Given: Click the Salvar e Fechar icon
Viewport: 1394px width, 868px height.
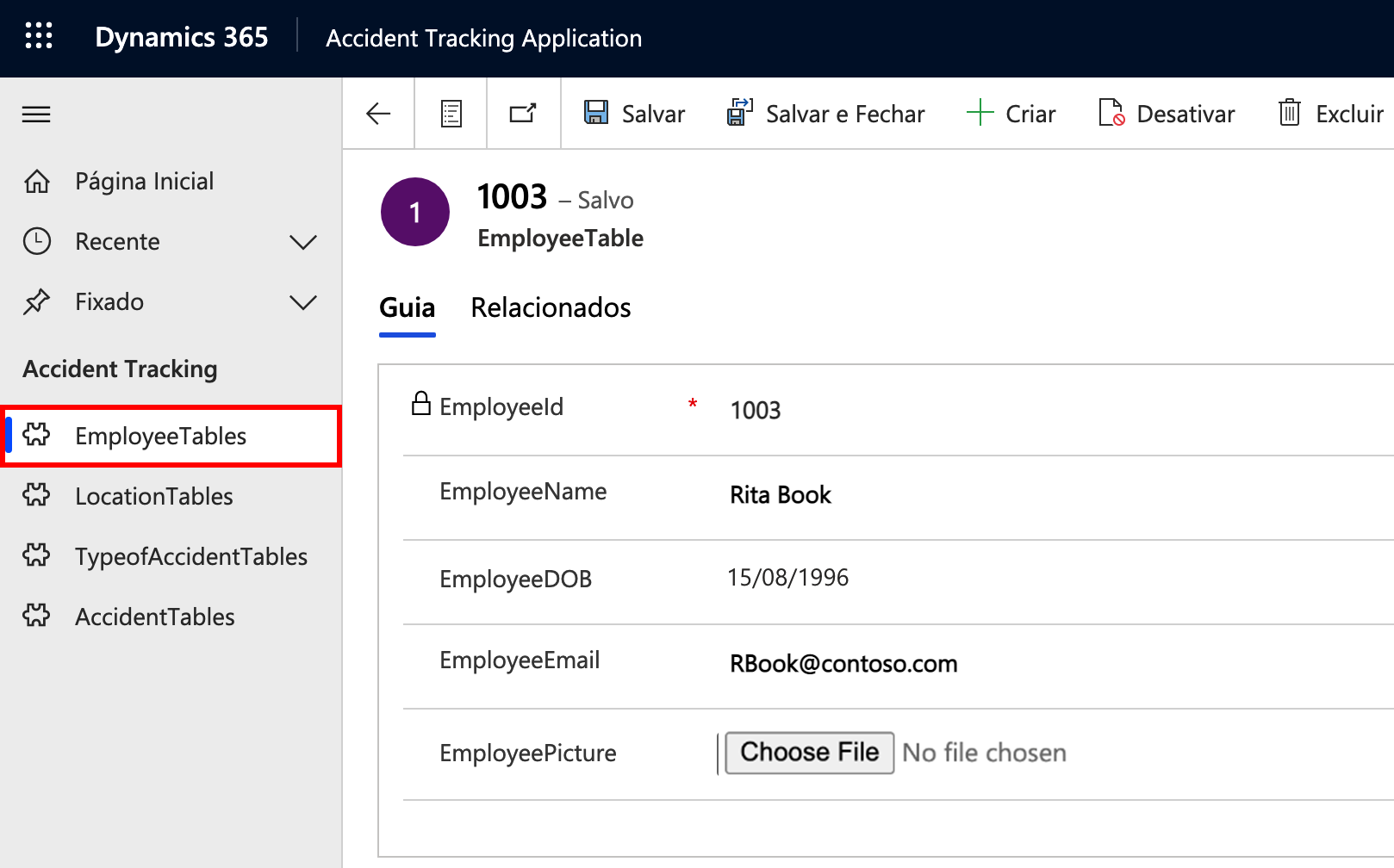Looking at the screenshot, I should 740,113.
